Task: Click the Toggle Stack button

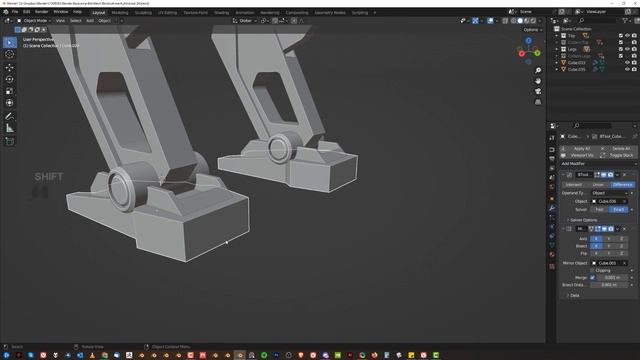Action: click(x=618, y=156)
